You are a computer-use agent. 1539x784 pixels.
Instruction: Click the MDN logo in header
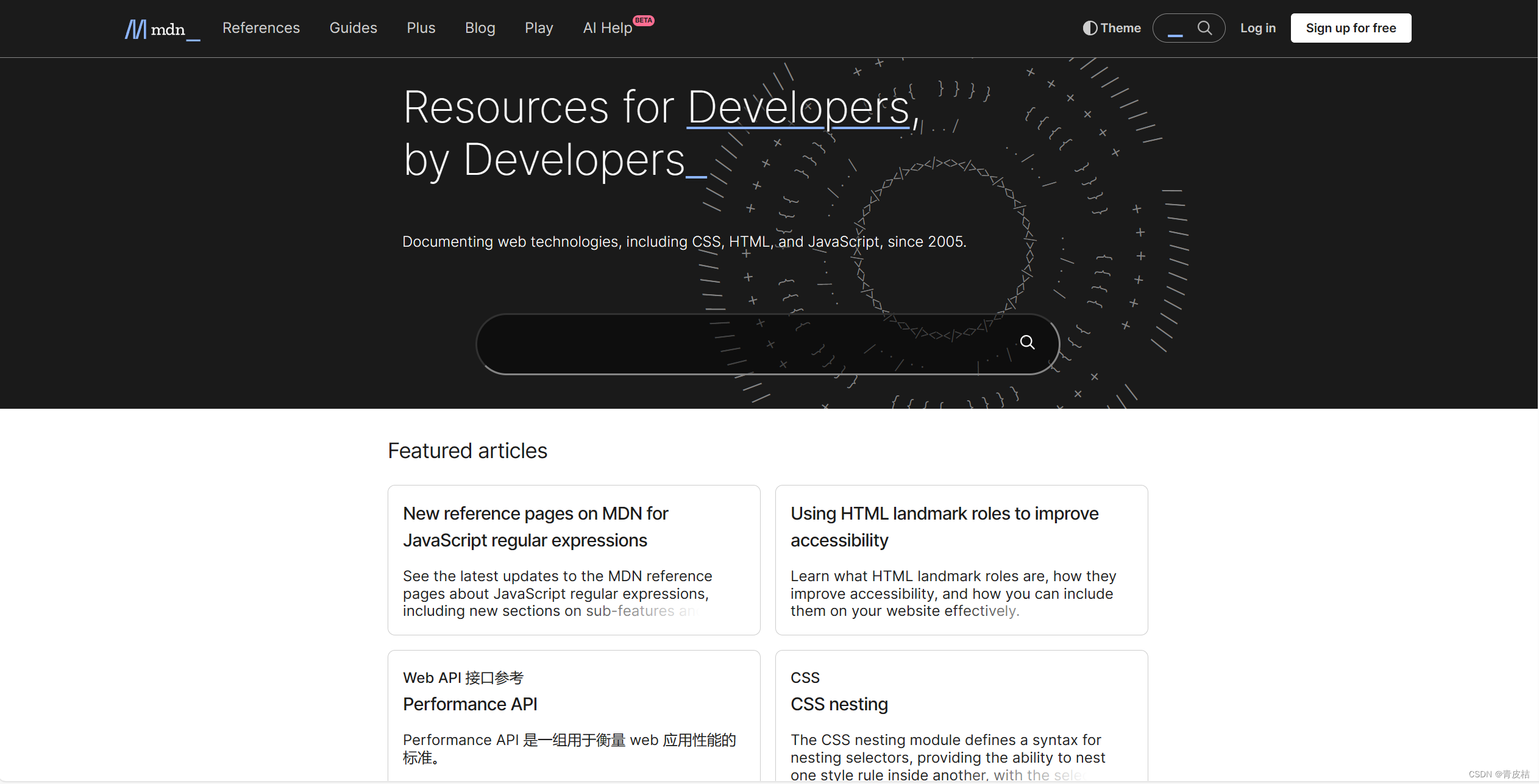pos(162,29)
